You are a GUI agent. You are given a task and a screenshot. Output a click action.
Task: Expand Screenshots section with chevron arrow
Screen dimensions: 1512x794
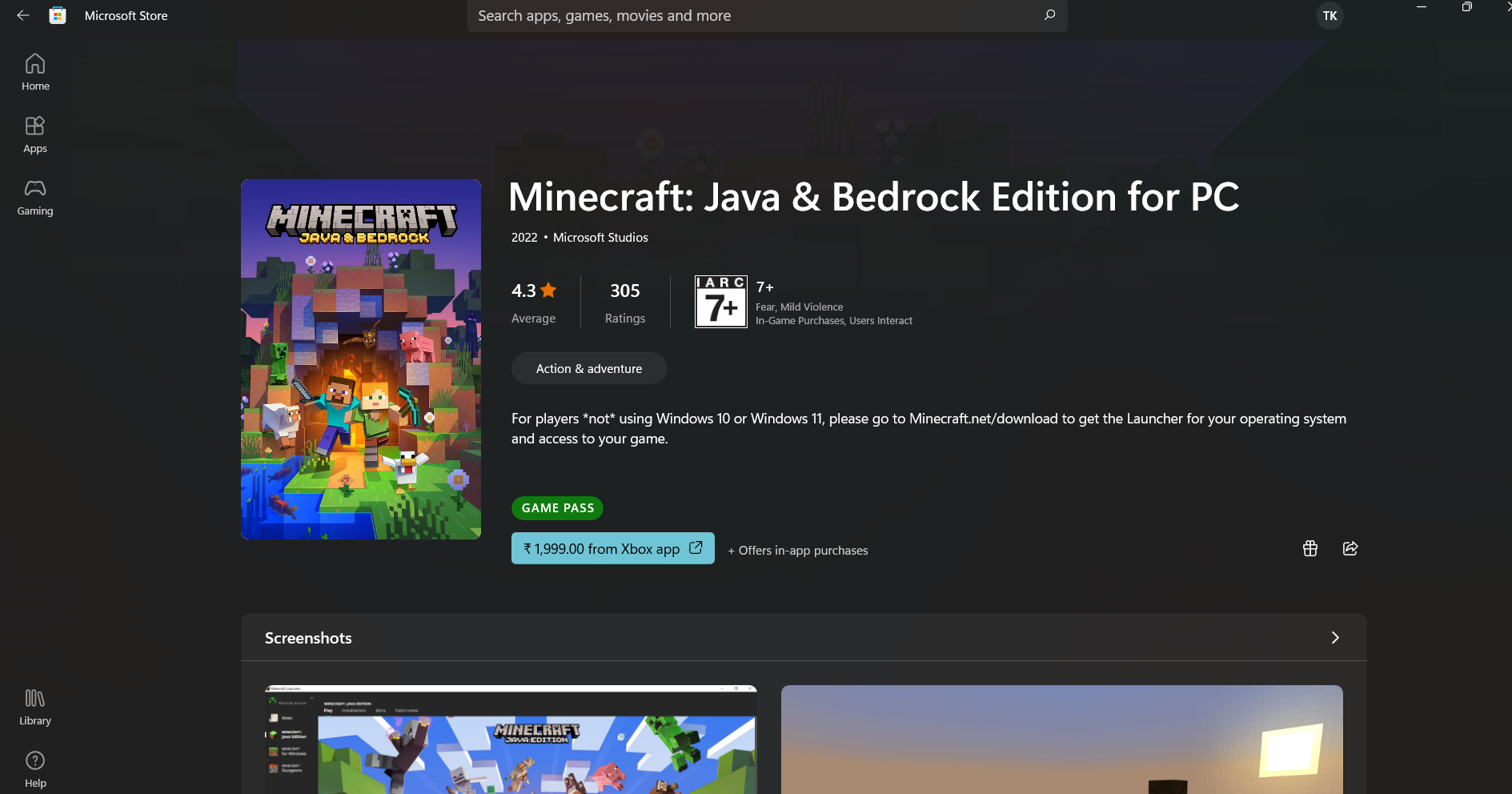click(x=1335, y=638)
